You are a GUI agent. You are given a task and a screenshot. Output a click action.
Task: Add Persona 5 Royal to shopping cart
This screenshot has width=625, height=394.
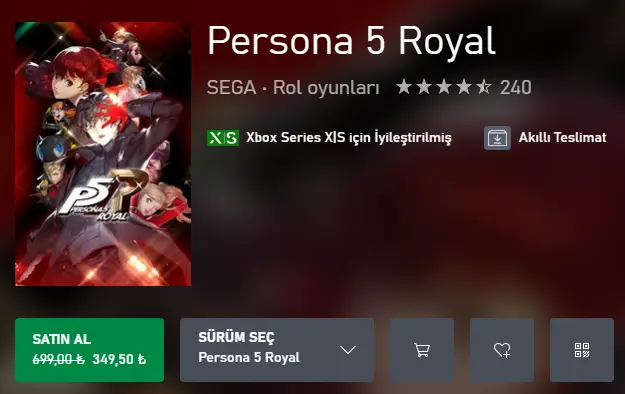coord(422,350)
